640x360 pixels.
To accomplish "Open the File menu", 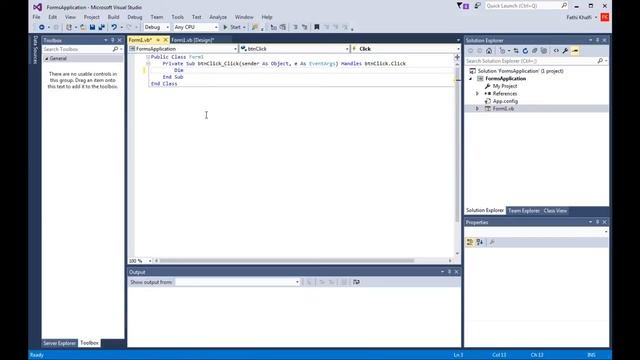I will tap(36, 17).
